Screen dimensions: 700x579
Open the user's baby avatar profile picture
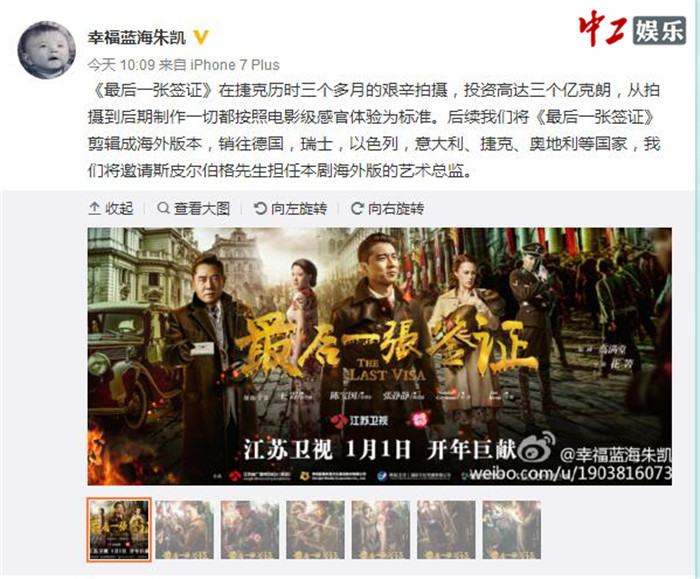[x=46, y=50]
